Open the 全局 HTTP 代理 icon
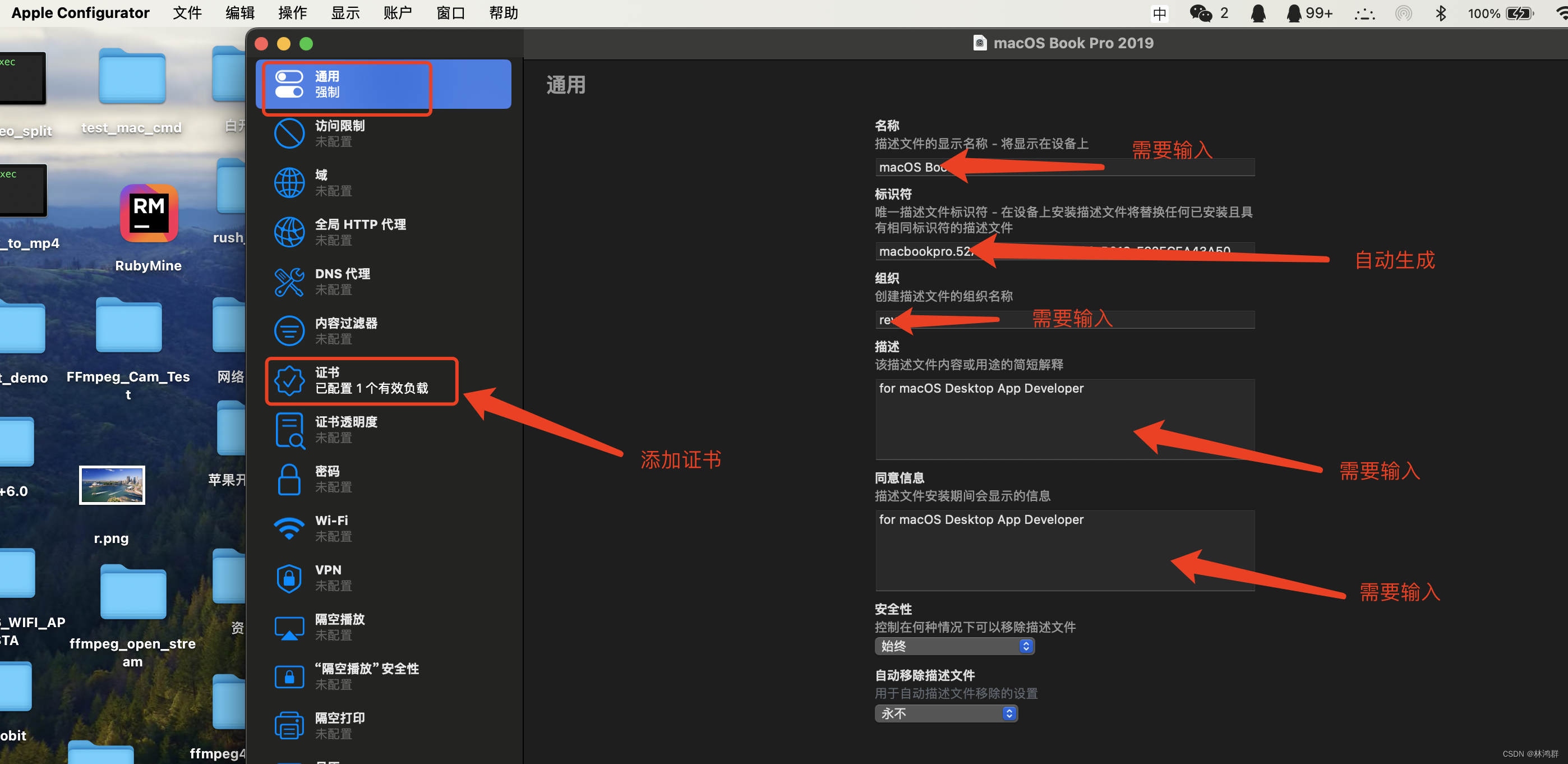Image resolution: width=1568 pixels, height=764 pixels. [289, 232]
